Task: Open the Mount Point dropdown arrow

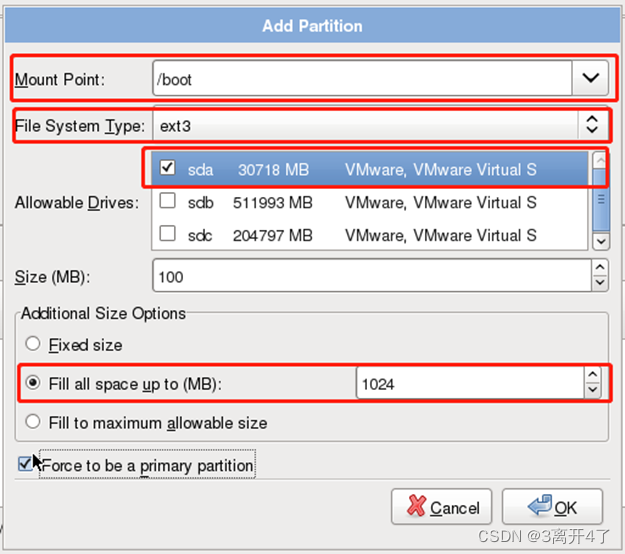Action: pos(590,78)
